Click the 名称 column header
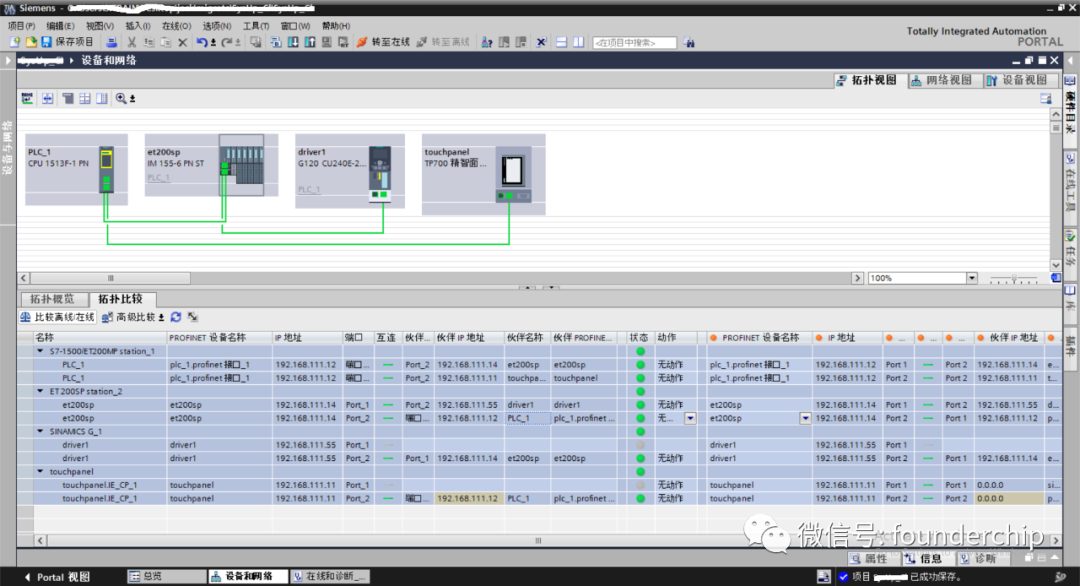Image resolution: width=1080 pixels, height=586 pixels. tap(100, 337)
